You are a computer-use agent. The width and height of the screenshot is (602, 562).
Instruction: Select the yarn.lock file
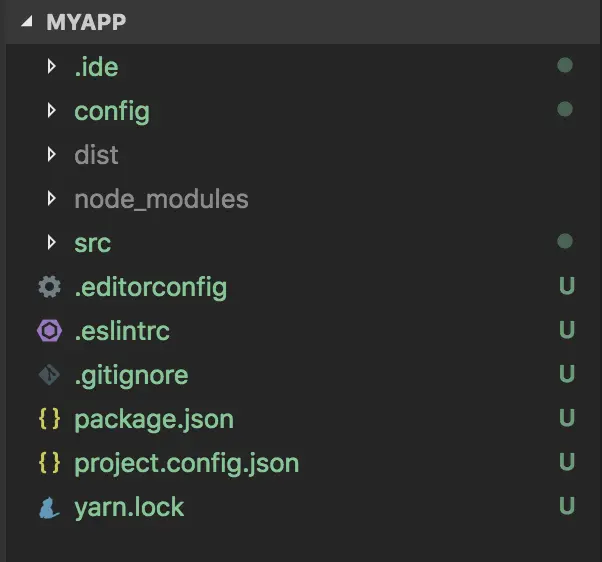point(129,508)
